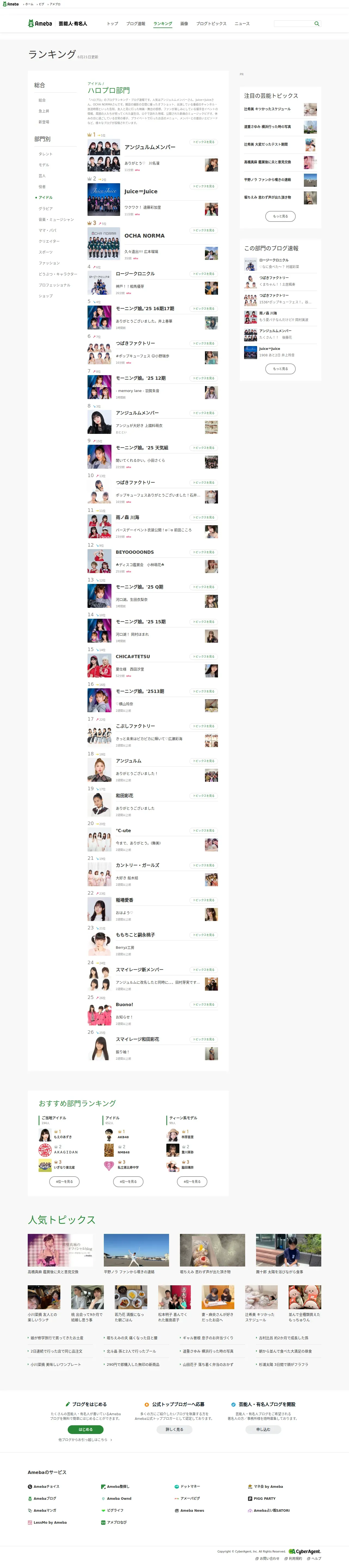Open ドットマネー from the services list
Viewport: 349px width, 1568px height.
(x=187, y=1486)
